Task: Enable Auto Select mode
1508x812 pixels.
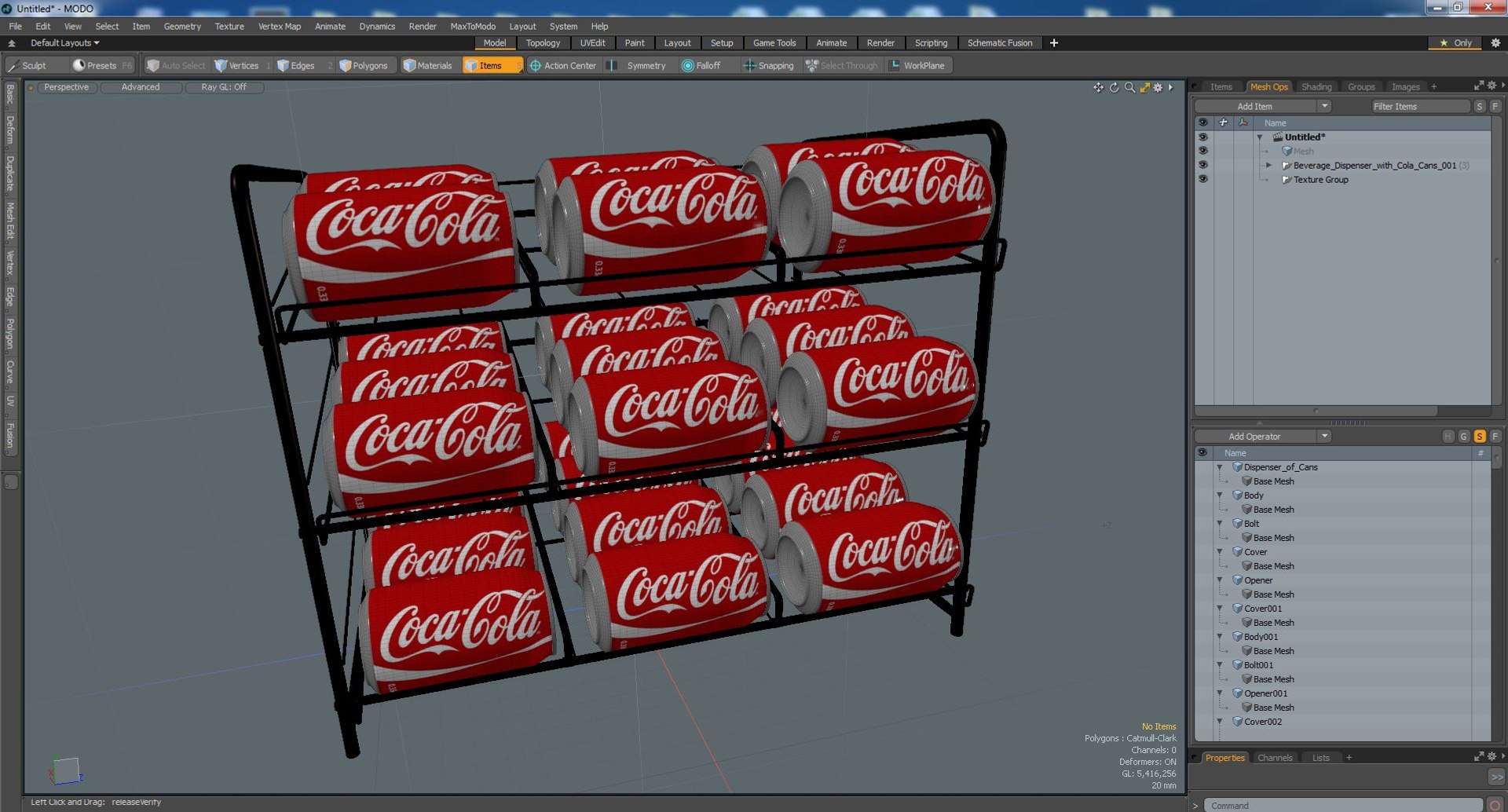Action: point(176,66)
